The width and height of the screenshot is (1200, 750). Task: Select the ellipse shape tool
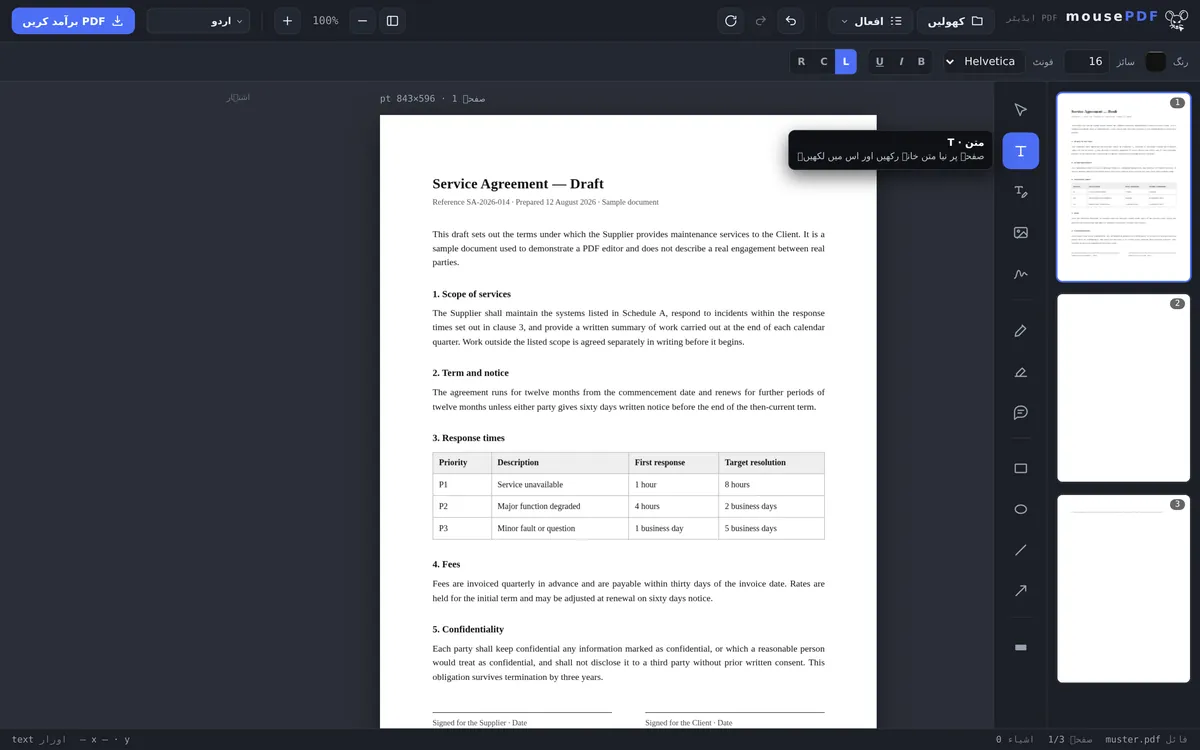1020,509
